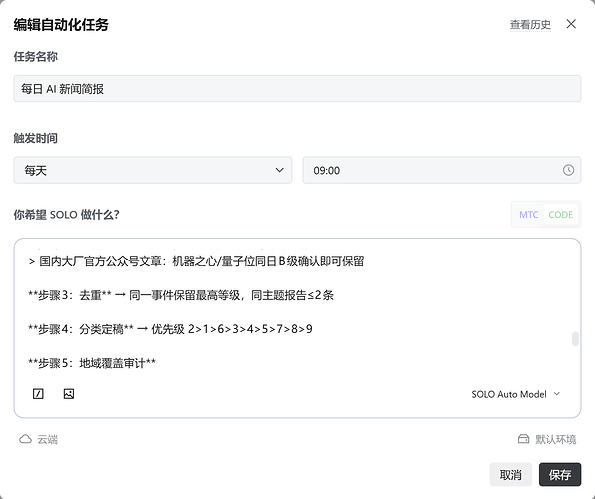Image resolution: width=595 pixels, height=499 pixels.
Task: Click the slash command icon in prompt box
Action: point(38,394)
